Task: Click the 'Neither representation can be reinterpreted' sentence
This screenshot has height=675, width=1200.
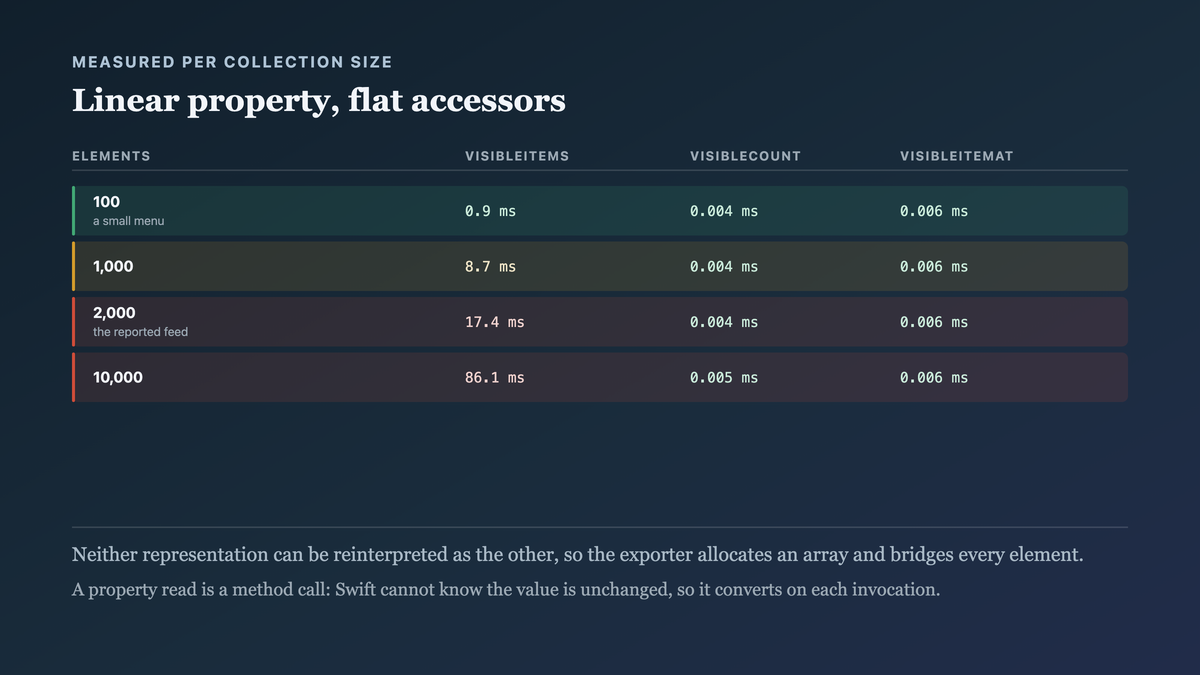Action: click(x=577, y=555)
